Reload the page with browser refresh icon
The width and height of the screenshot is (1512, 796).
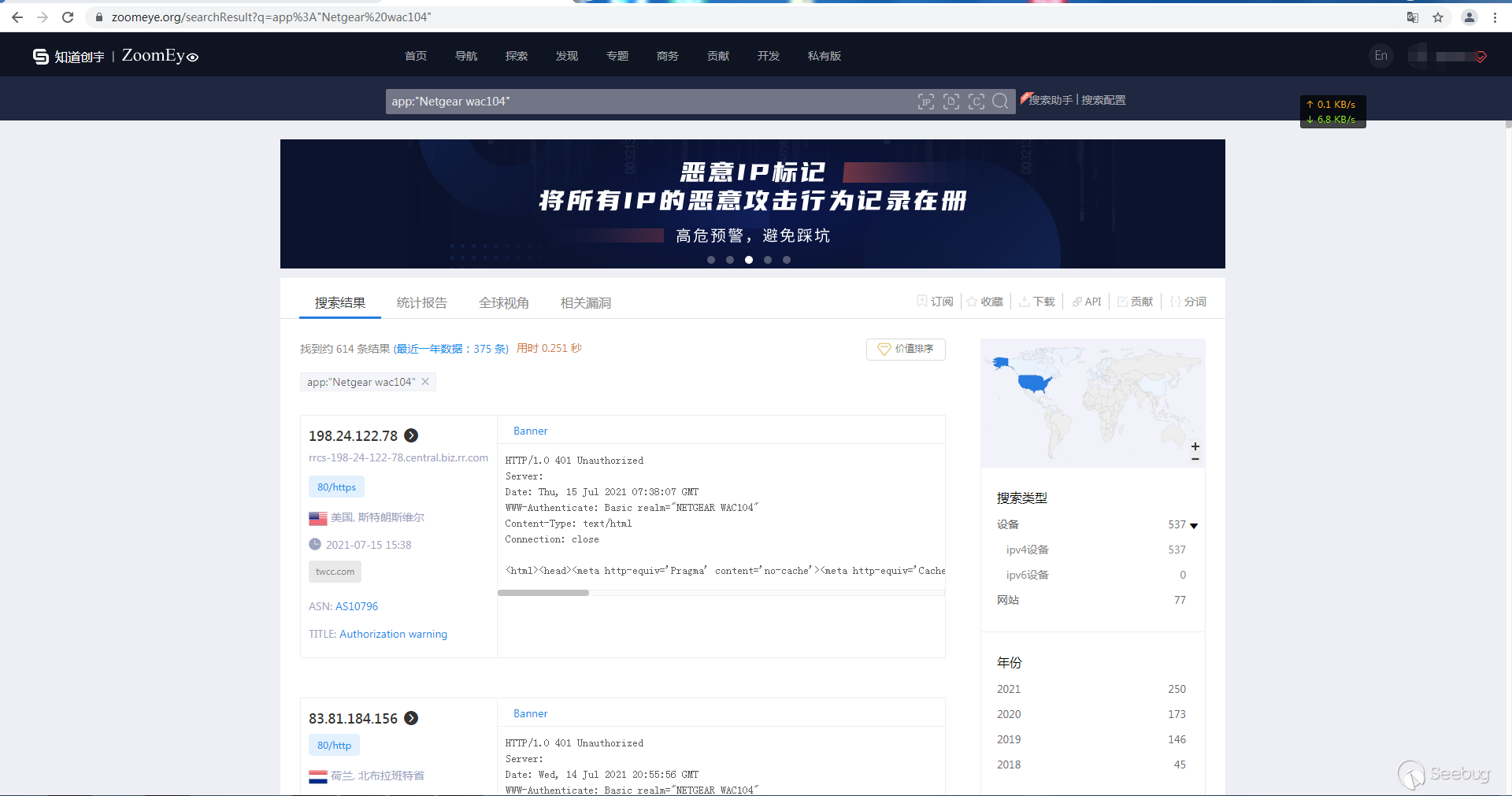pos(68,17)
